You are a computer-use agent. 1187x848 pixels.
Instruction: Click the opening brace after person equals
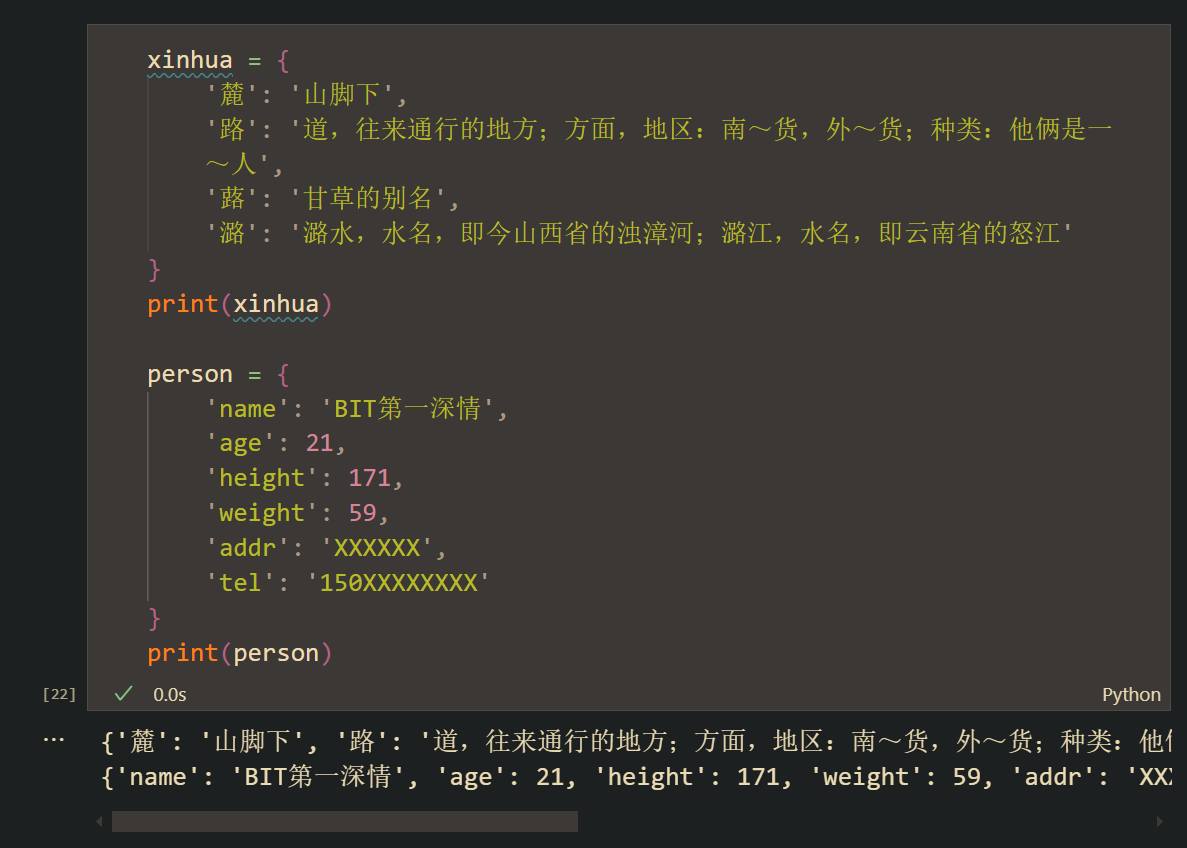click(282, 373)
